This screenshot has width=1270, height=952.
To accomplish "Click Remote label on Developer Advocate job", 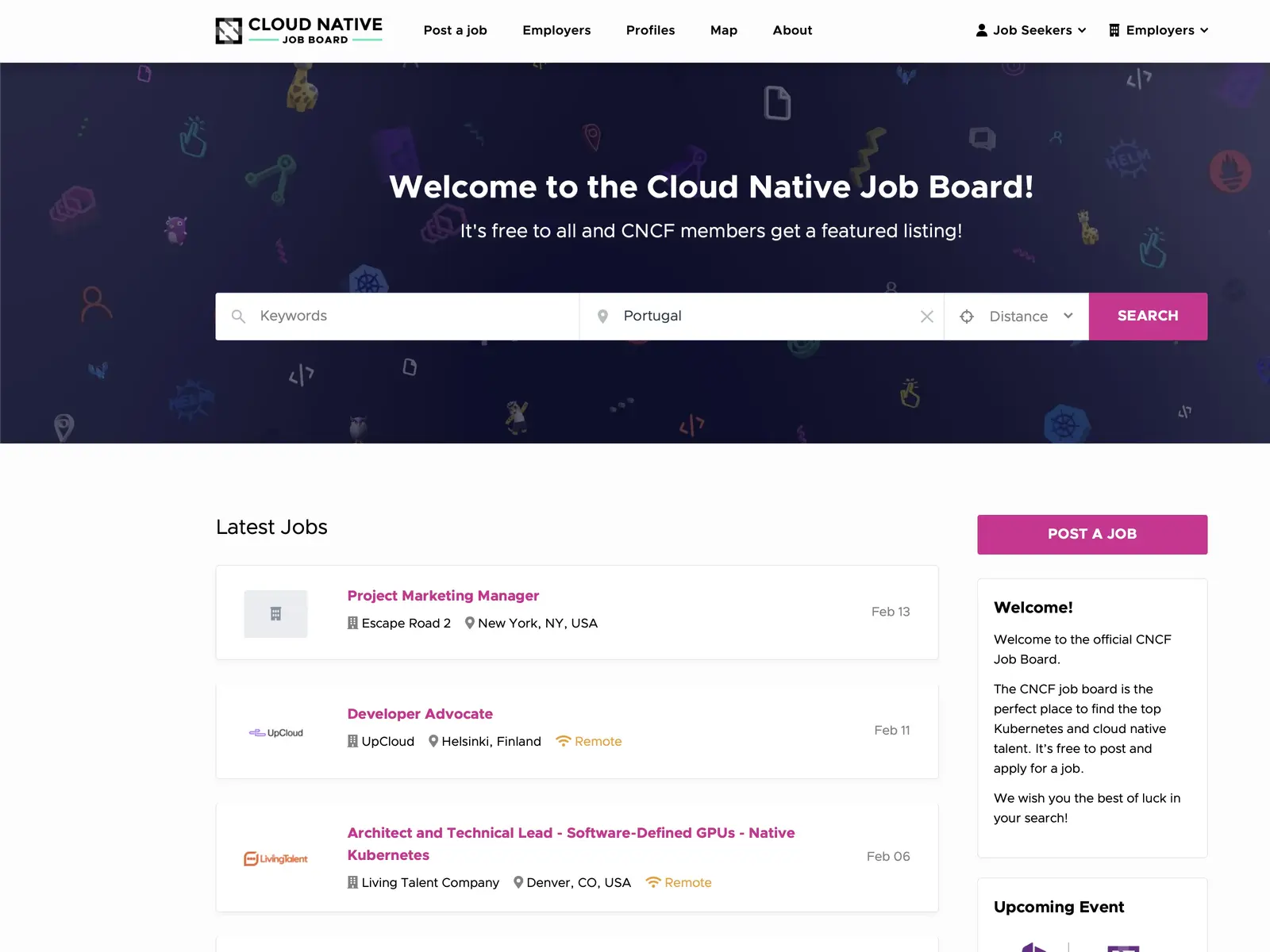I will click(598, 741).
